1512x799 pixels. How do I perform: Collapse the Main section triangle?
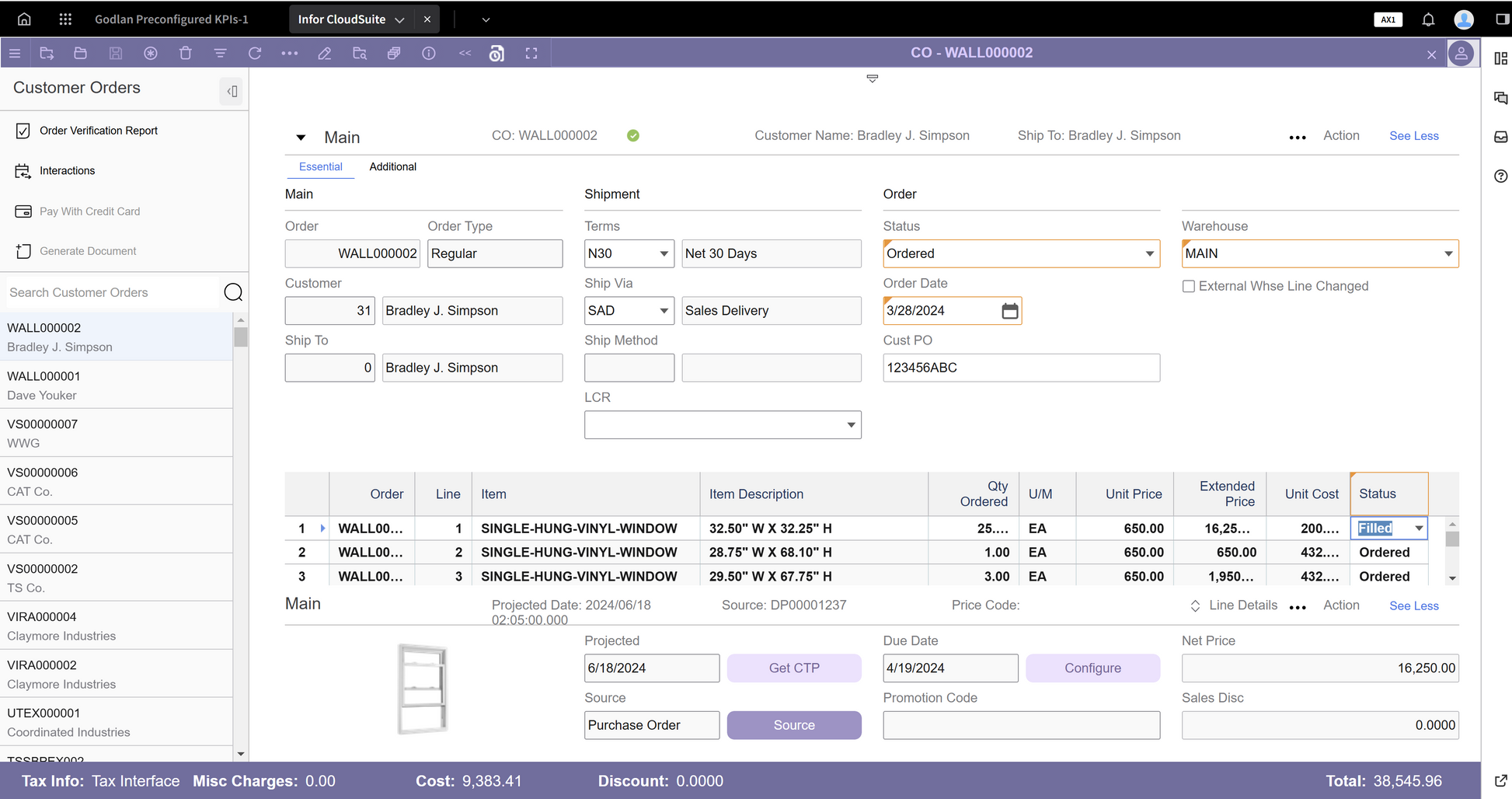pos(301,138)
